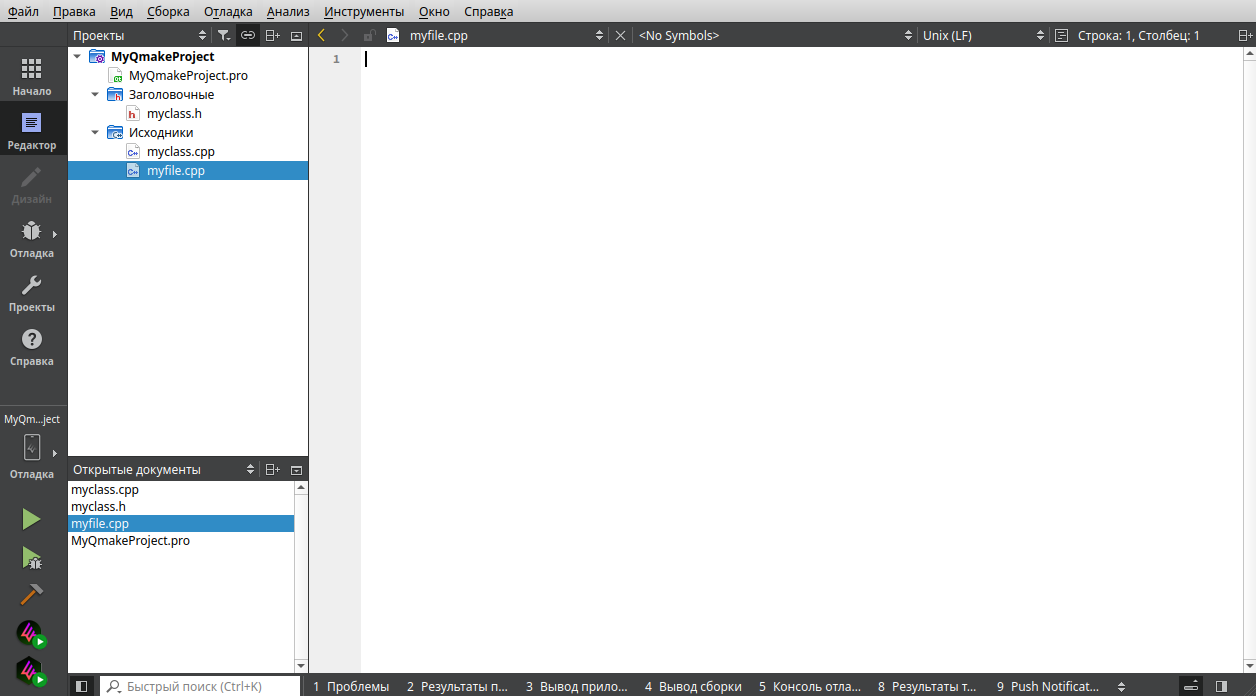Build project using the hammer icon
Screen dimensions: 1256x696
pyautogui.click(x=31, y=595)
